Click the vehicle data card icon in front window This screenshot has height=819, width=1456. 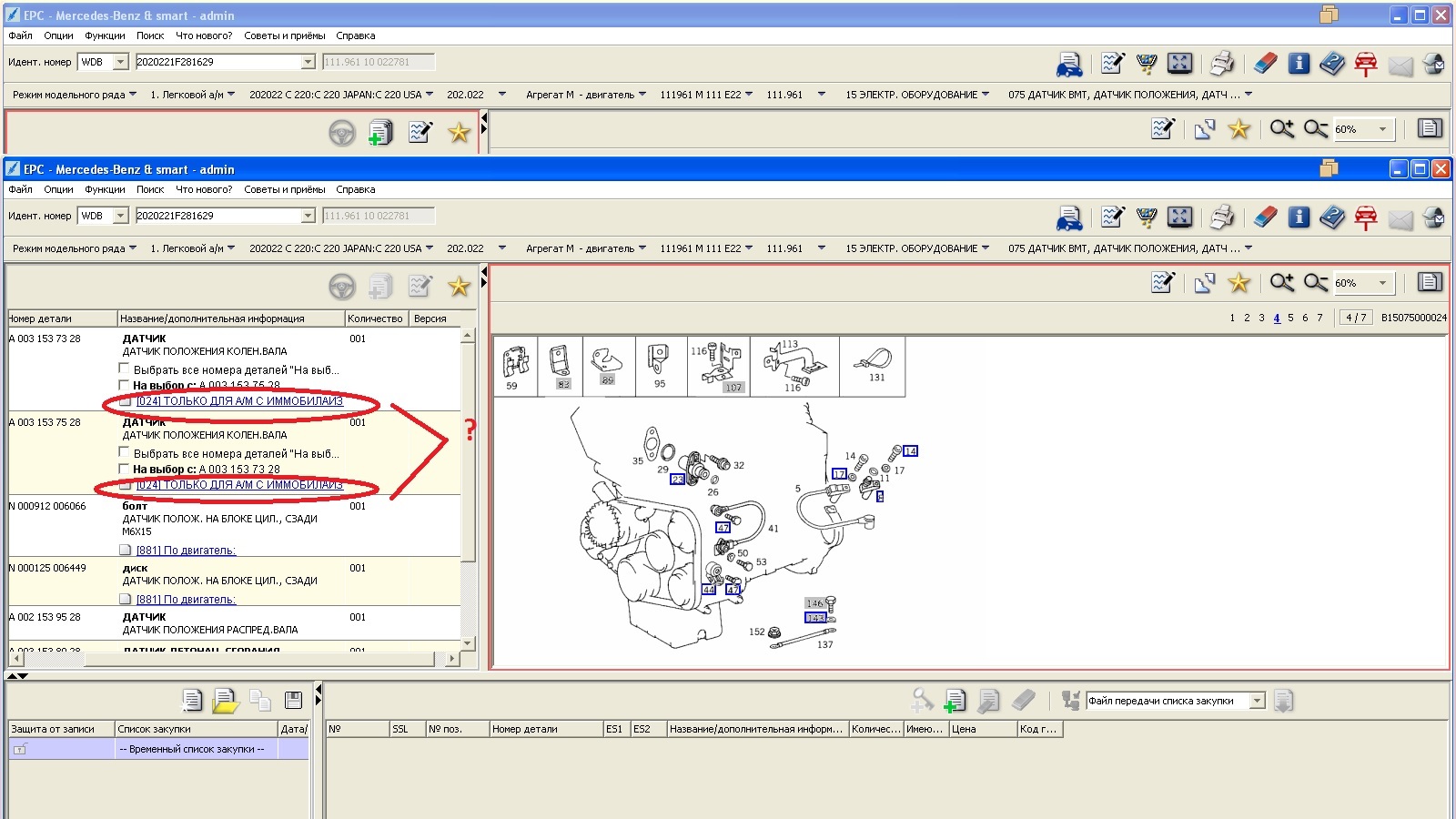(1069, 217)
